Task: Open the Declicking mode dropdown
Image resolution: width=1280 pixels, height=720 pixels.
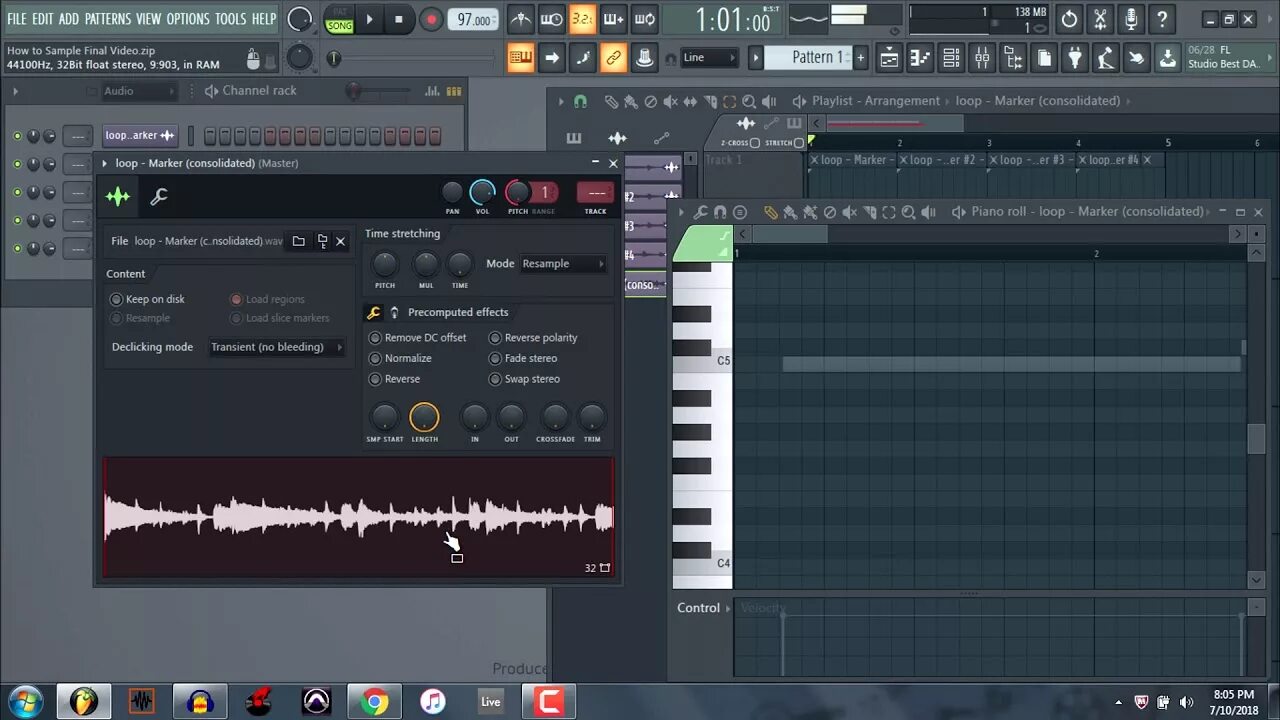Action: [x=277, y=347]
